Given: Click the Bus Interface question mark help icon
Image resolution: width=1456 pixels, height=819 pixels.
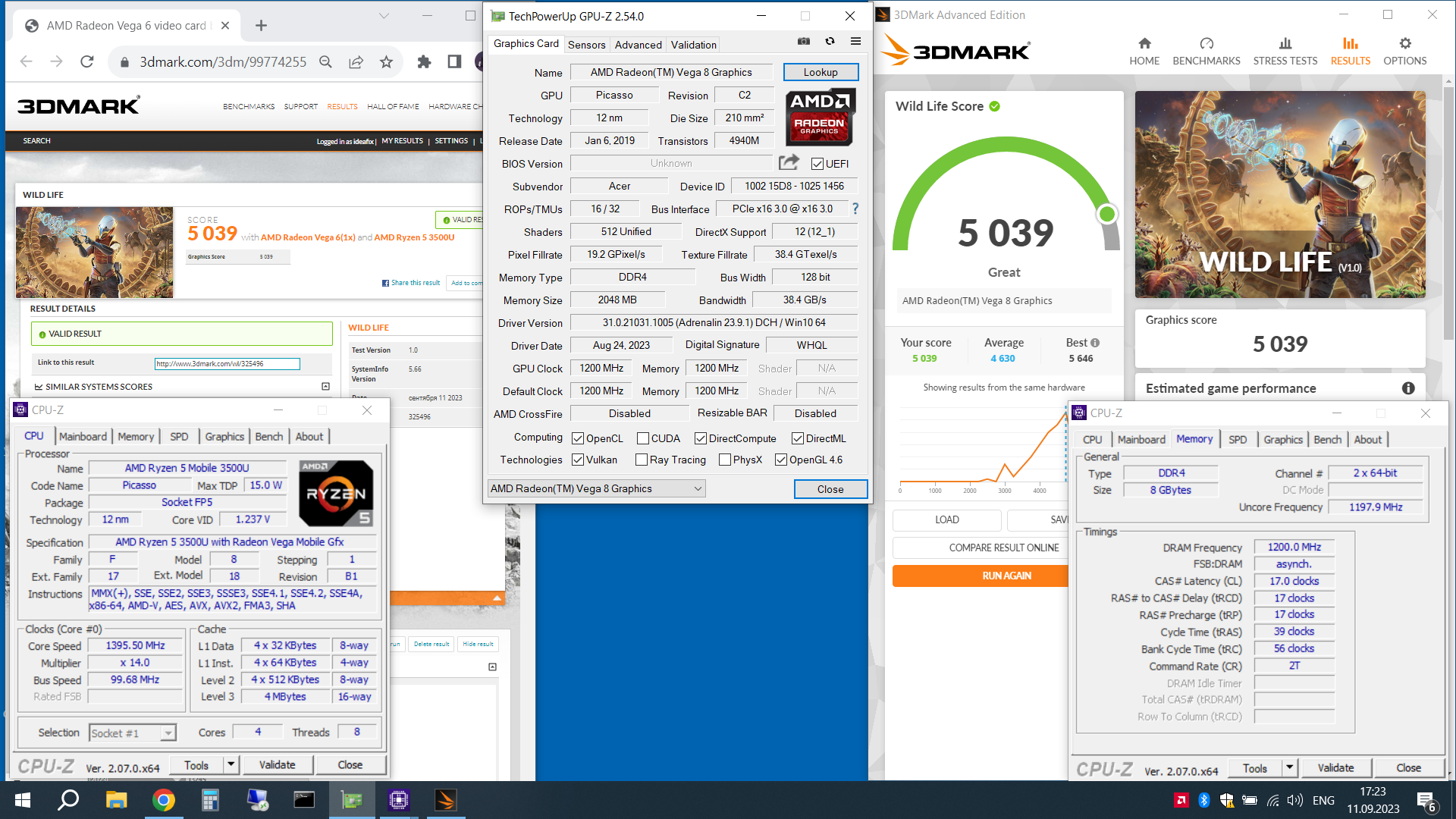Looking at the screenshot, I should point(855,209).
